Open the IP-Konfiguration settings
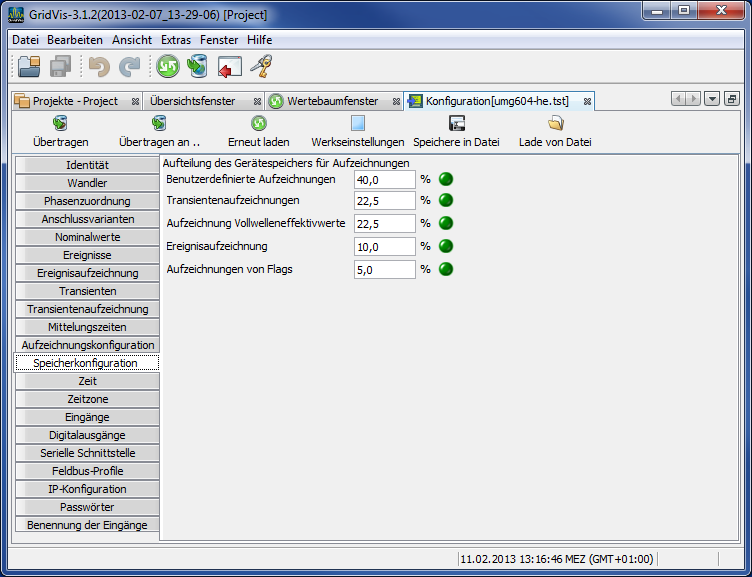 coord(87,489)
